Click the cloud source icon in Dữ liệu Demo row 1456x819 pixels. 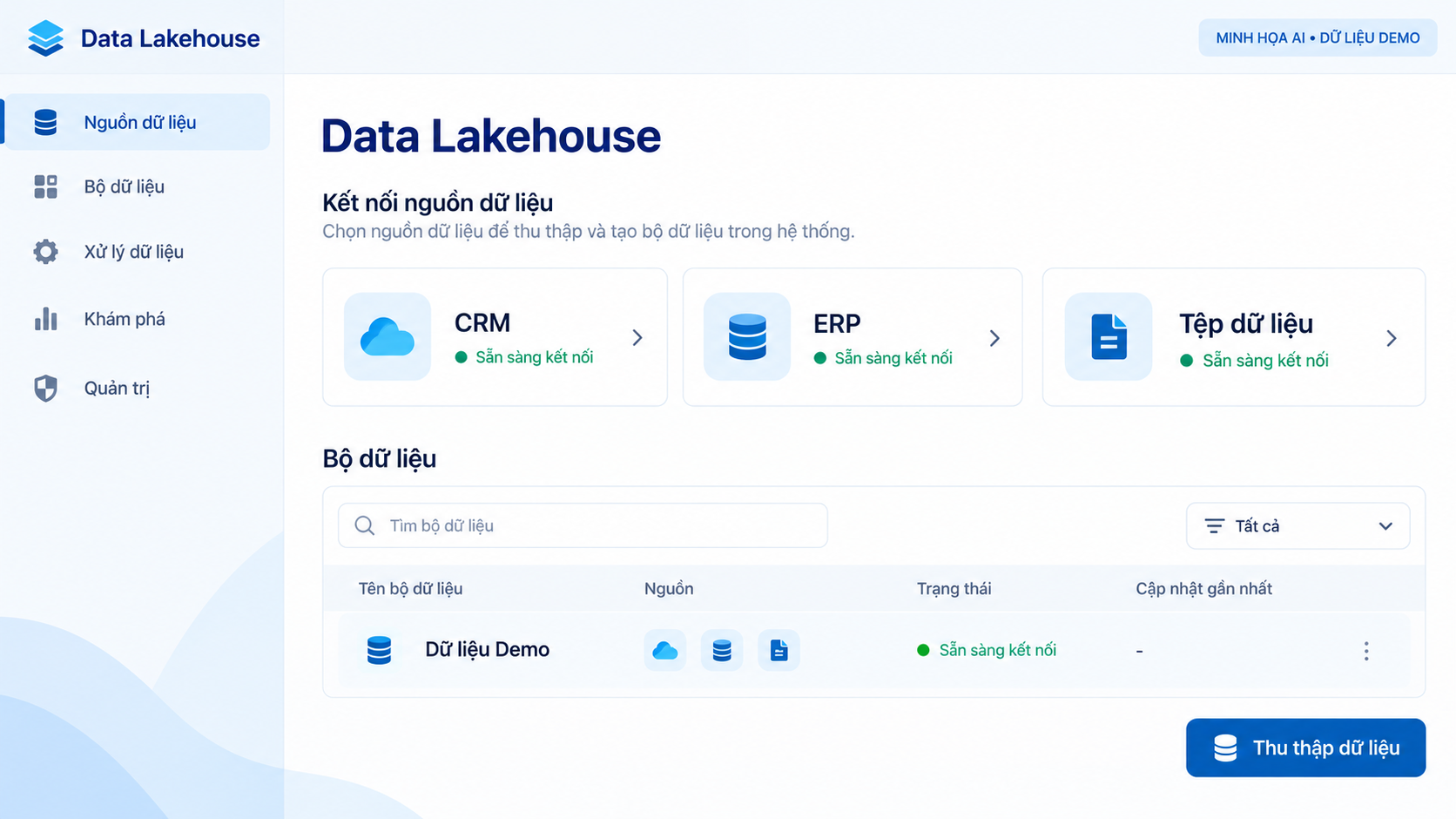(x=665, y=650)
